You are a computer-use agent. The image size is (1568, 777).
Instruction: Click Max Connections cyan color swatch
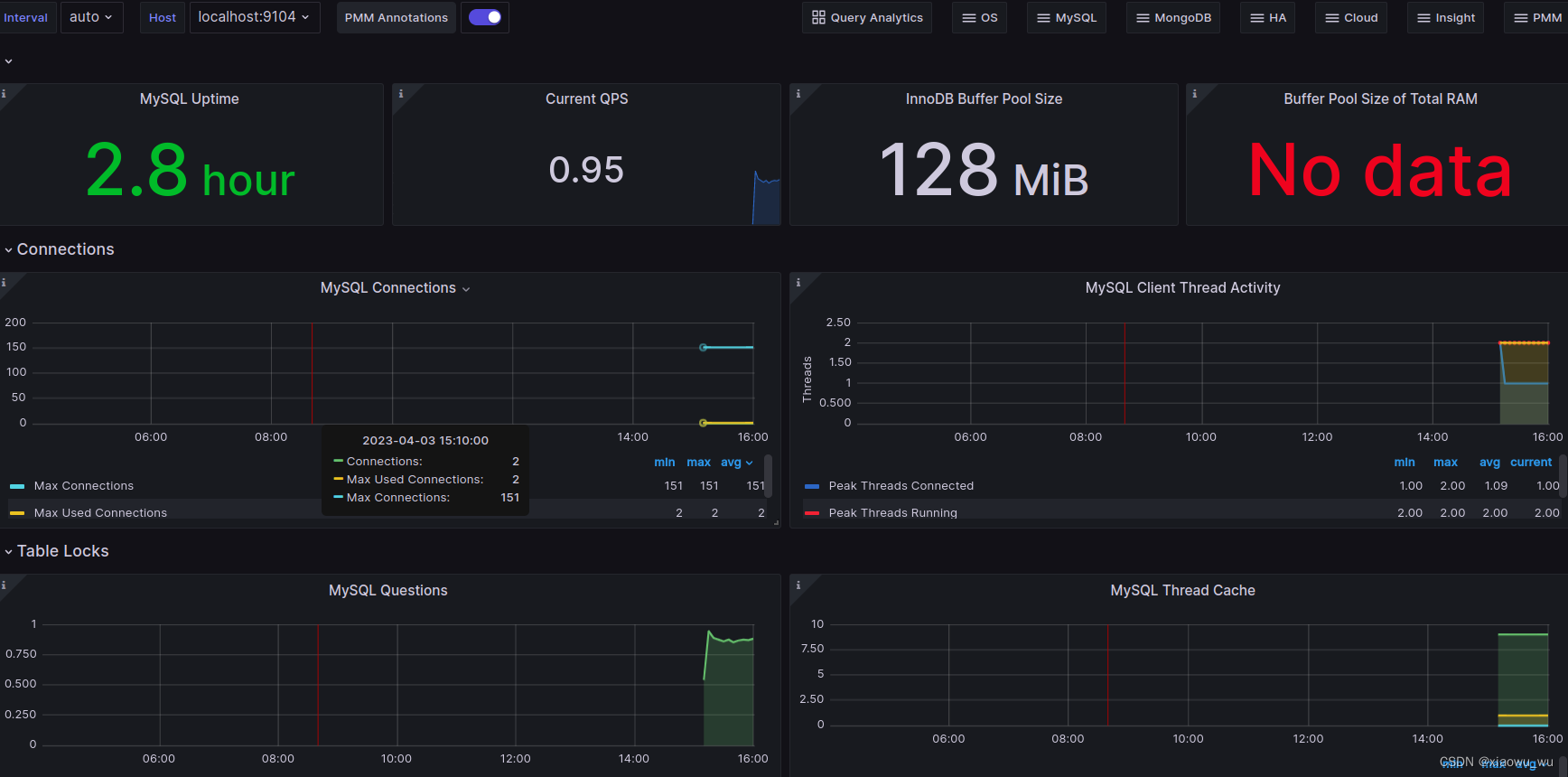(x=17, y=486)
